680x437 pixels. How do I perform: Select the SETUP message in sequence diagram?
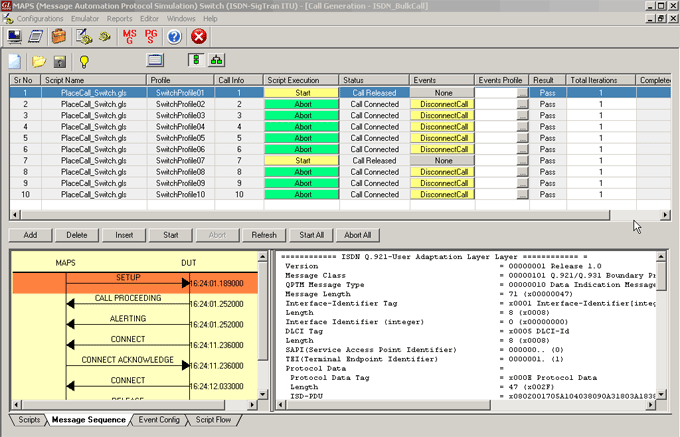coord(135,283)
